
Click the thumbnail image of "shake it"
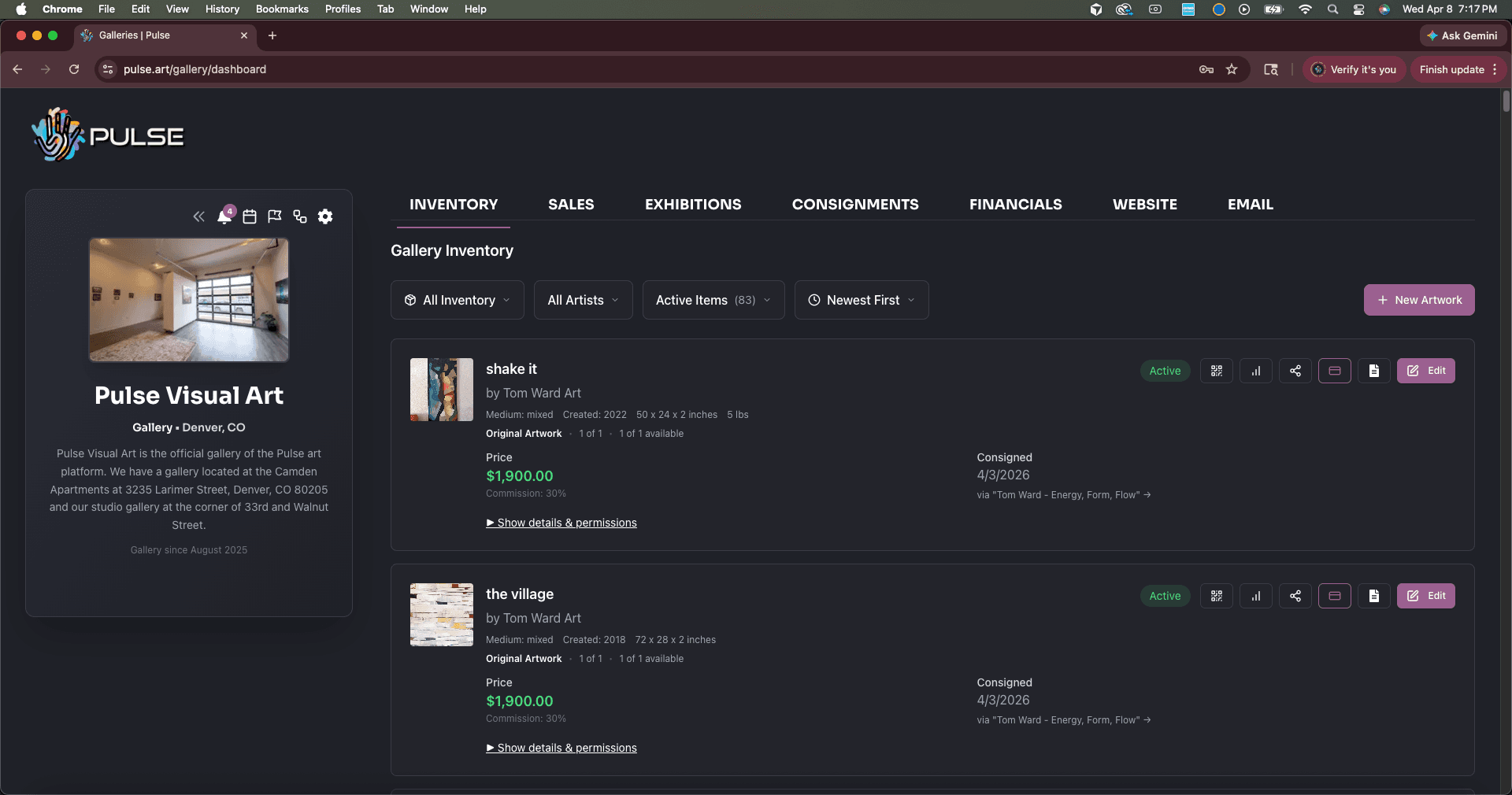tap(441, 389)
